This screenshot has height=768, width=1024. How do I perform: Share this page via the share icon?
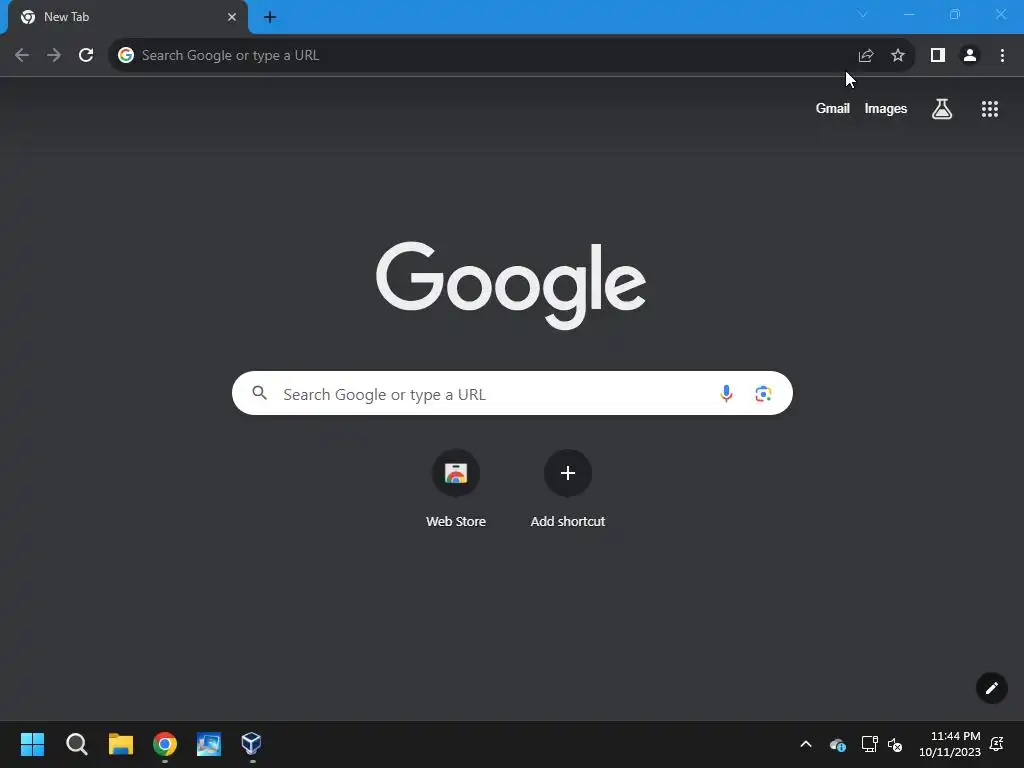[x=866, y=56]
